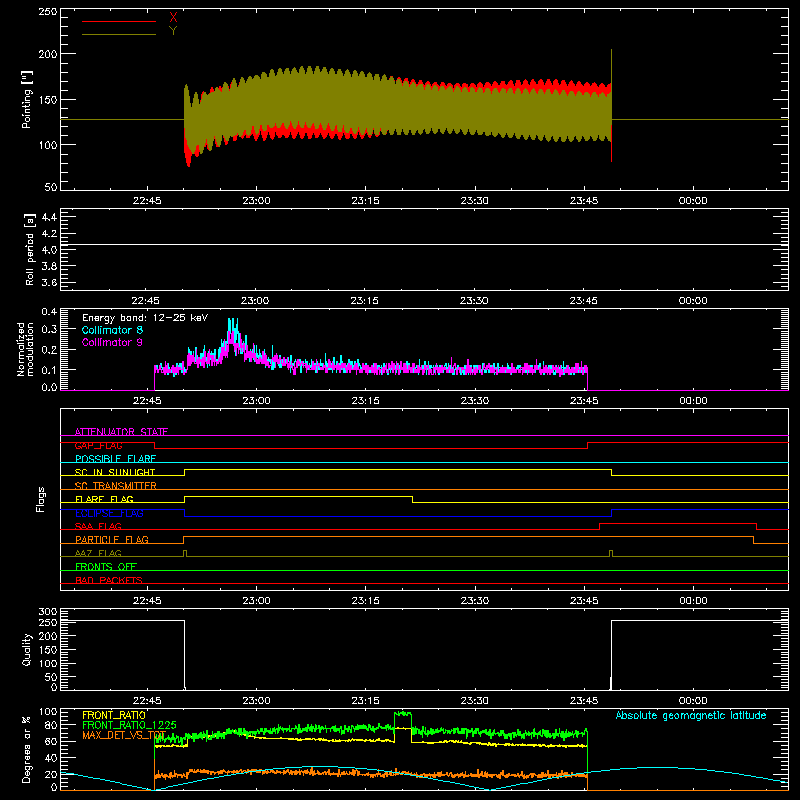The height and width of the screenshot is (800, 800).
Task: Click the 4.2 tick on Roll period axis
Action: pos(49,234)
